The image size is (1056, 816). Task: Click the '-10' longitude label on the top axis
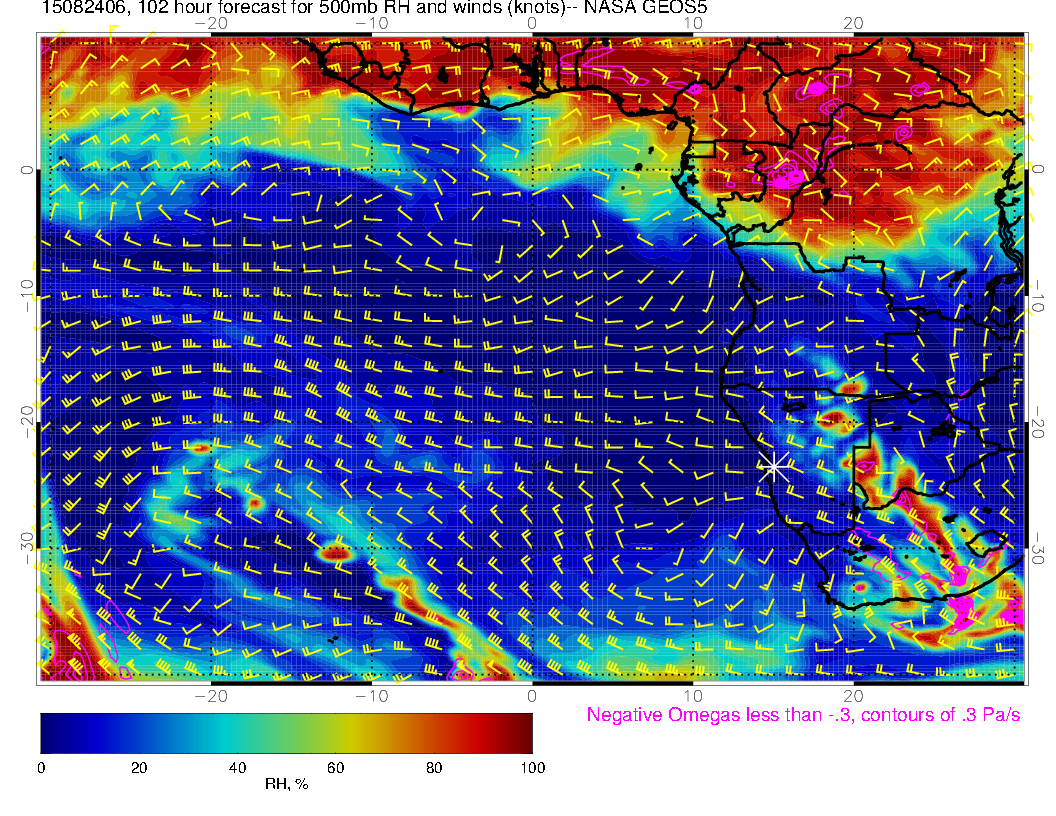(372, 23)
